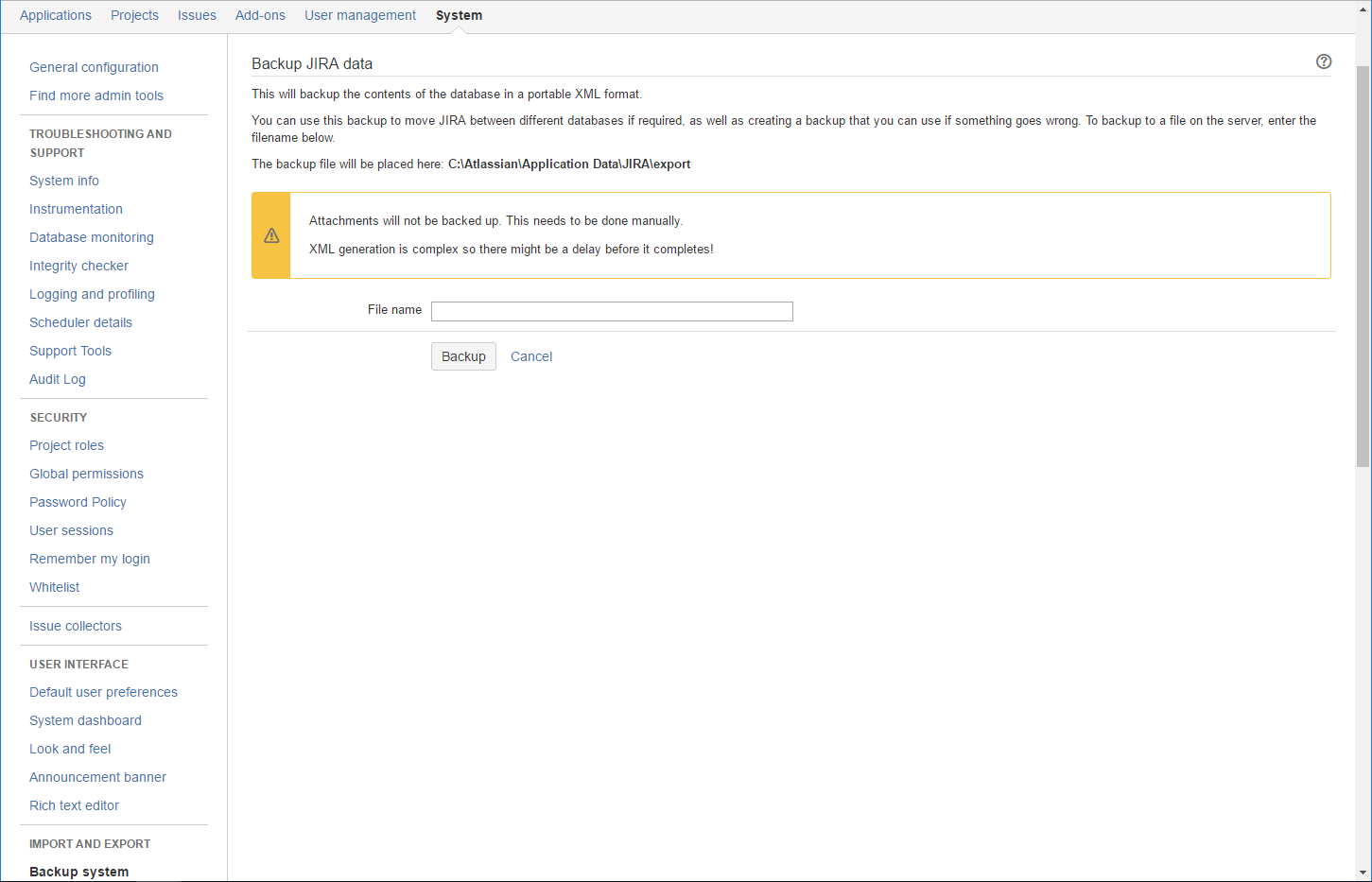
Task: Click the 'IMPORT AND EXPORT' section heading
Action: [x=90, y=843]
